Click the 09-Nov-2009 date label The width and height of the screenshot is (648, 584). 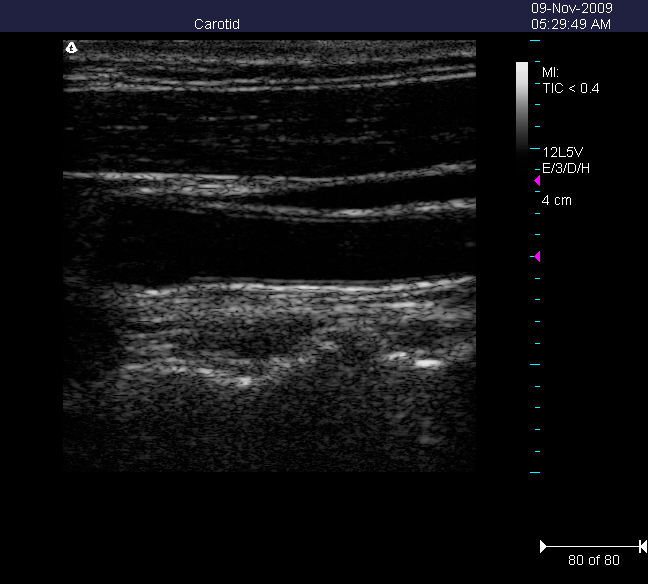571,8
